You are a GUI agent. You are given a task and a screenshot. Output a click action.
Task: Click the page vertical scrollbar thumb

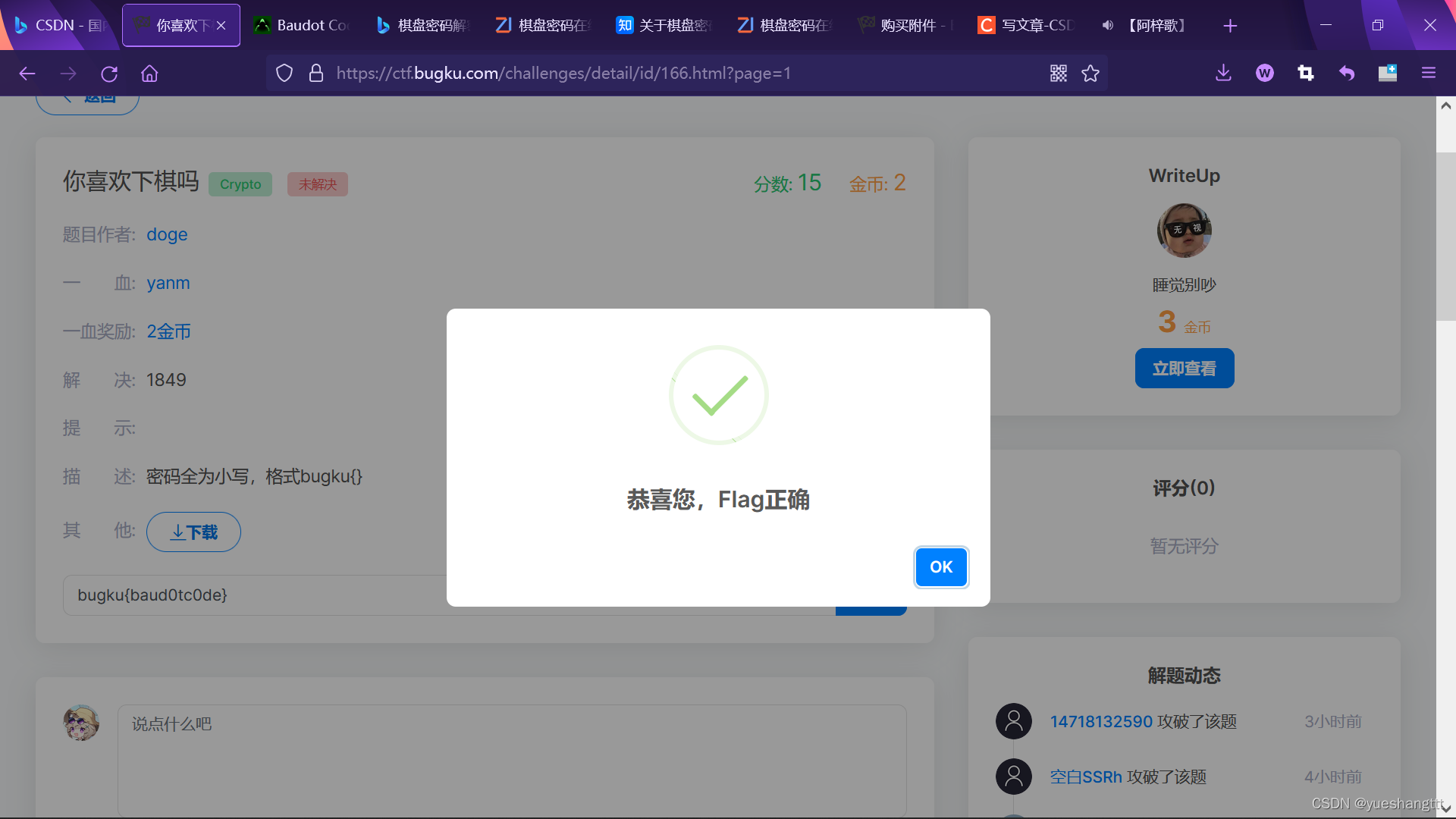coord(1445,235)
